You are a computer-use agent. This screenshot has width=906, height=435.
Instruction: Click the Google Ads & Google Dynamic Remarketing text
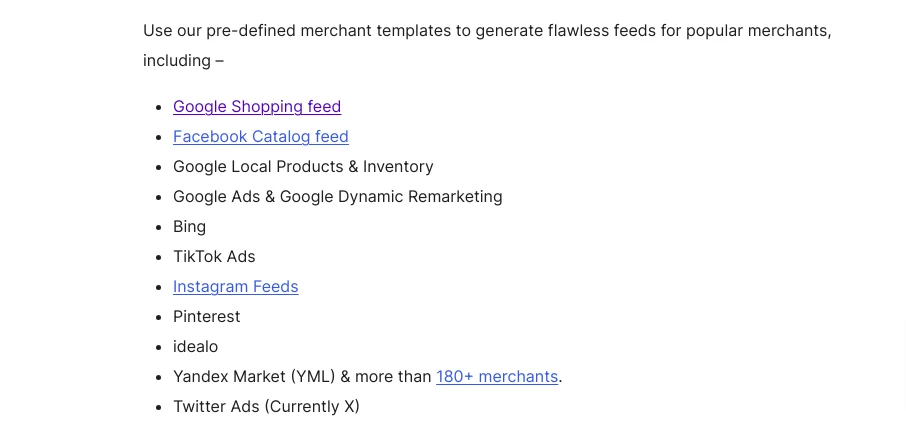pos(337,197)
